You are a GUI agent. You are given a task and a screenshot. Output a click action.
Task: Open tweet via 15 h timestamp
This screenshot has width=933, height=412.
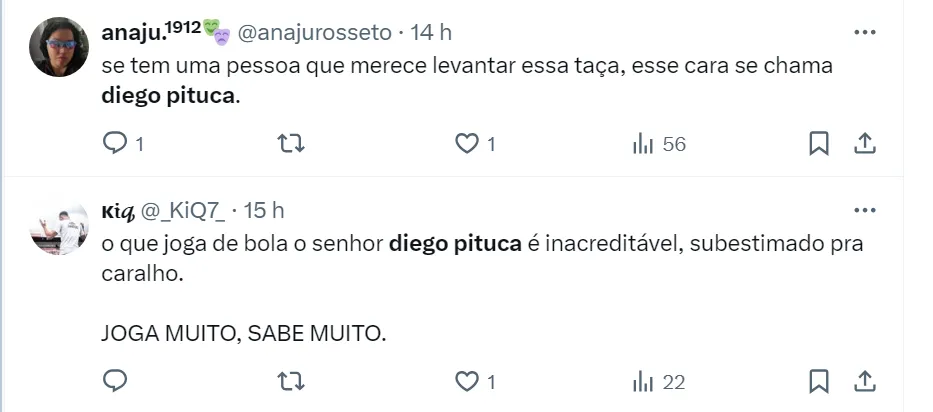point(264,210)
